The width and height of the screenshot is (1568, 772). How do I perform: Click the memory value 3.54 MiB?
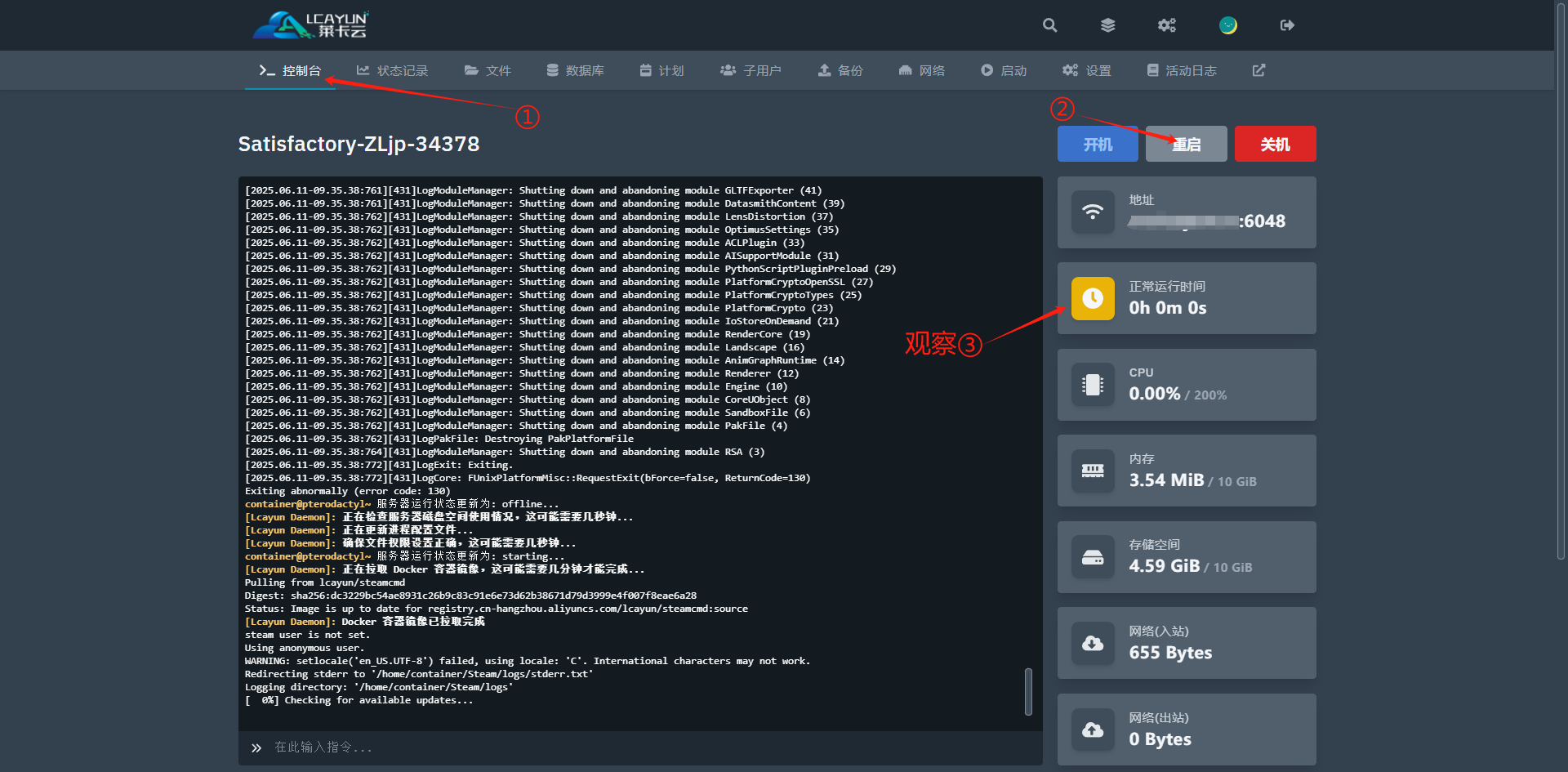click(1166, 480)
